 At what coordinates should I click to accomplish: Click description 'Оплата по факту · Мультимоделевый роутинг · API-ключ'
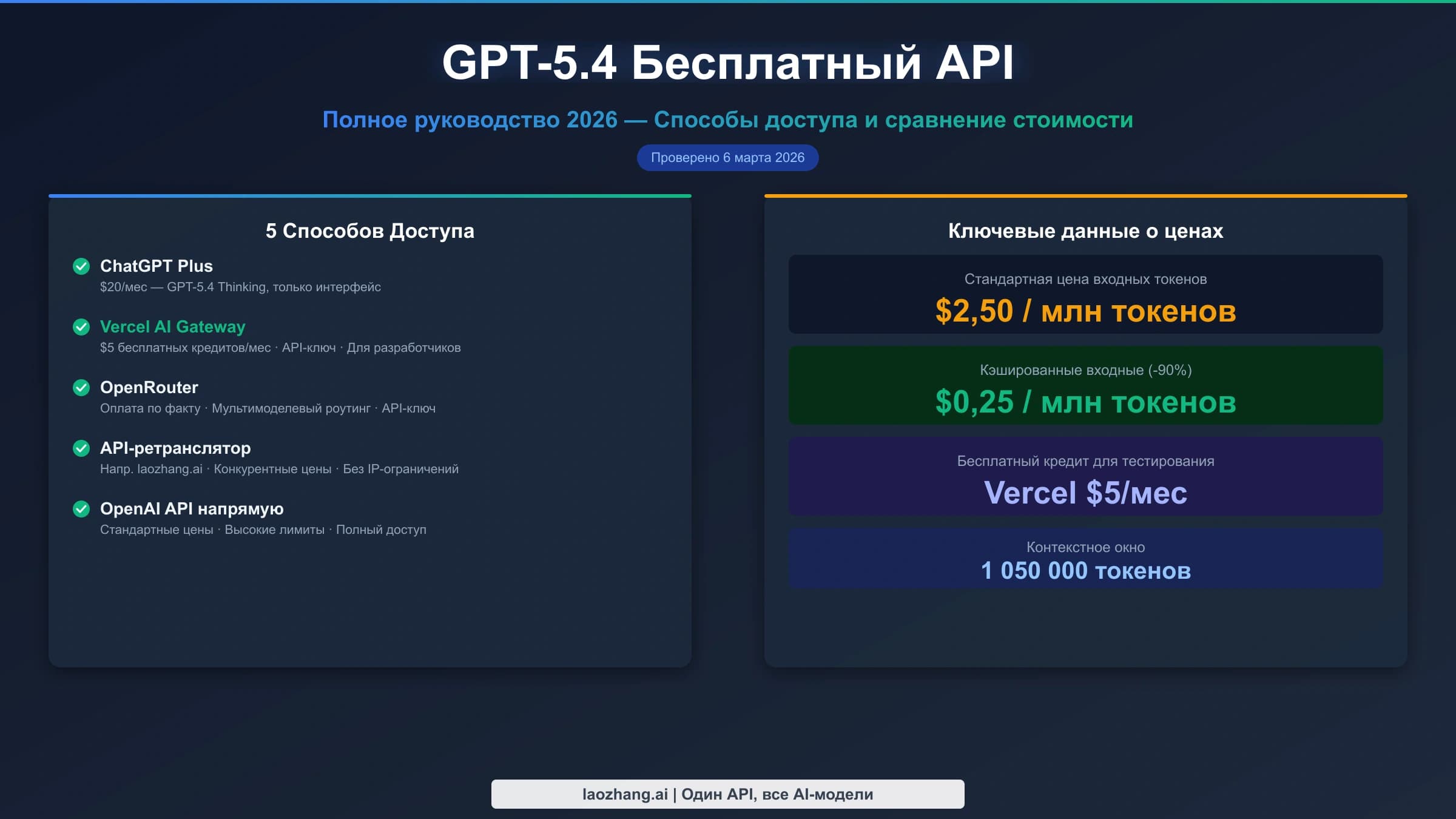(268, 408)
